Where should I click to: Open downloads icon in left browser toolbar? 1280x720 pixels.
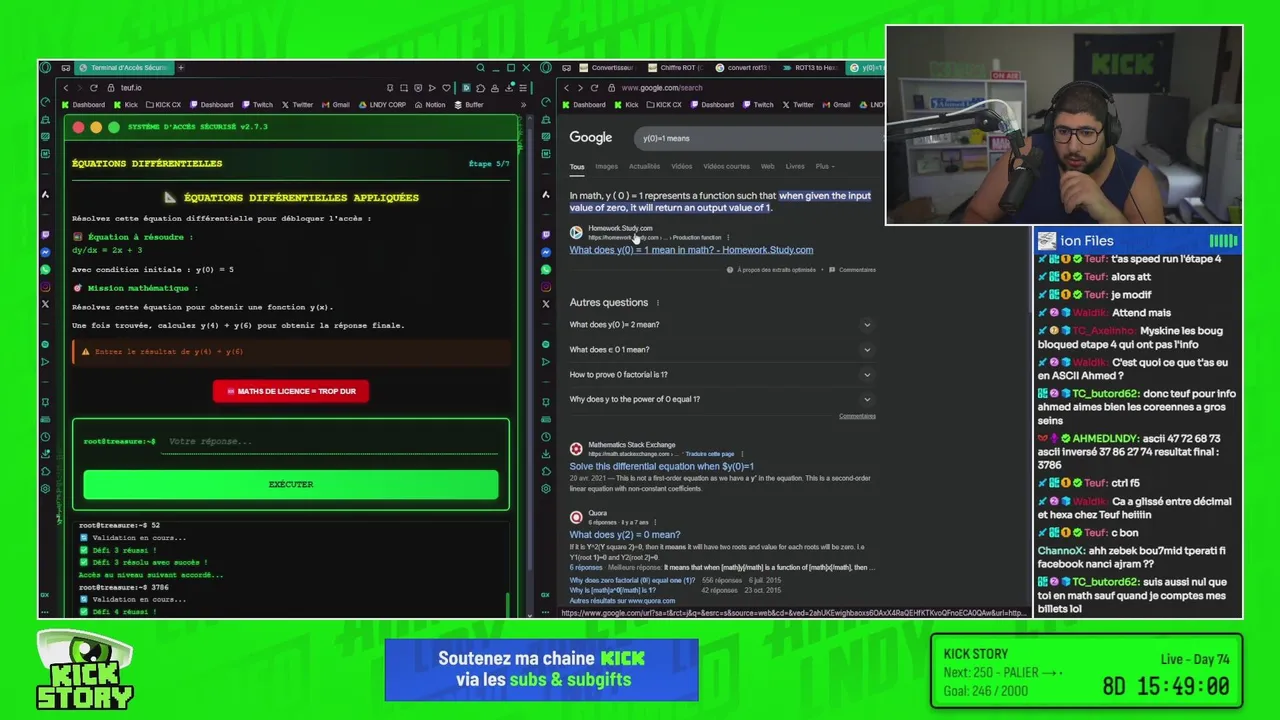coord(509,88)
